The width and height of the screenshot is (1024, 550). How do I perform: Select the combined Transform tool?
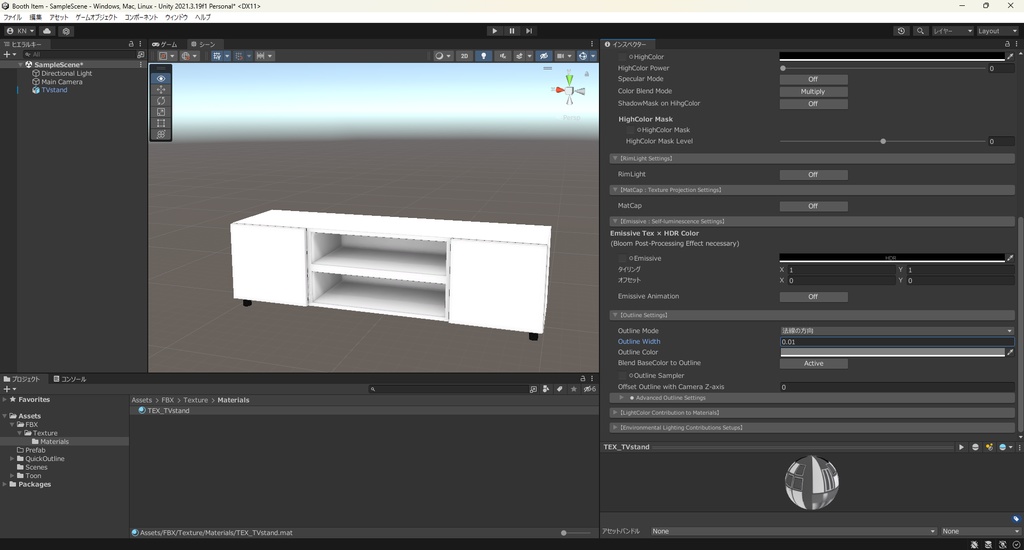coord(161,134)
